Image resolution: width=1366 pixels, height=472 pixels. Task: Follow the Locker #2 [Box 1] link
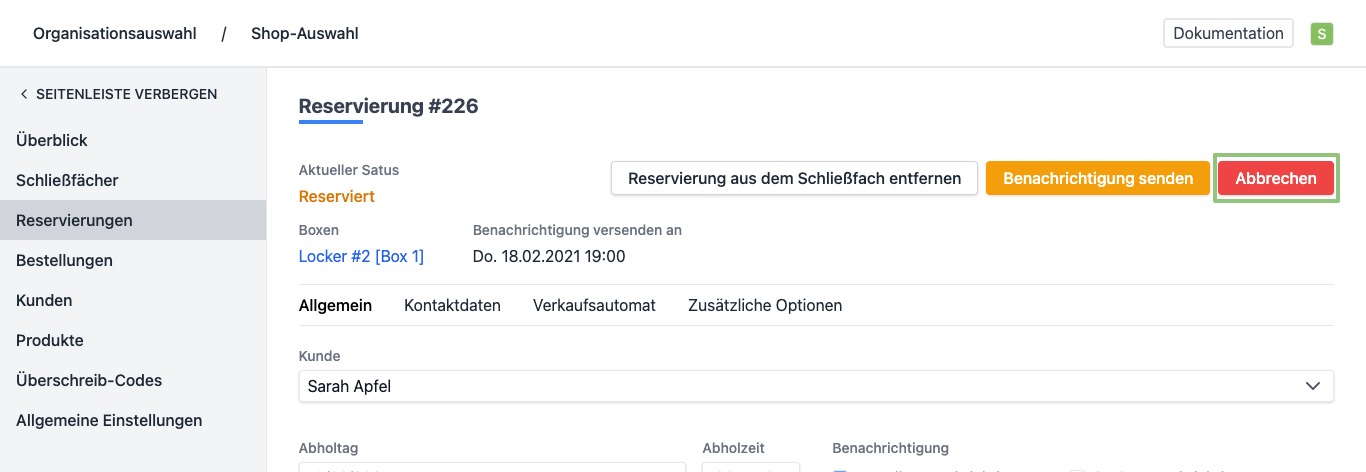click(361, 256)
